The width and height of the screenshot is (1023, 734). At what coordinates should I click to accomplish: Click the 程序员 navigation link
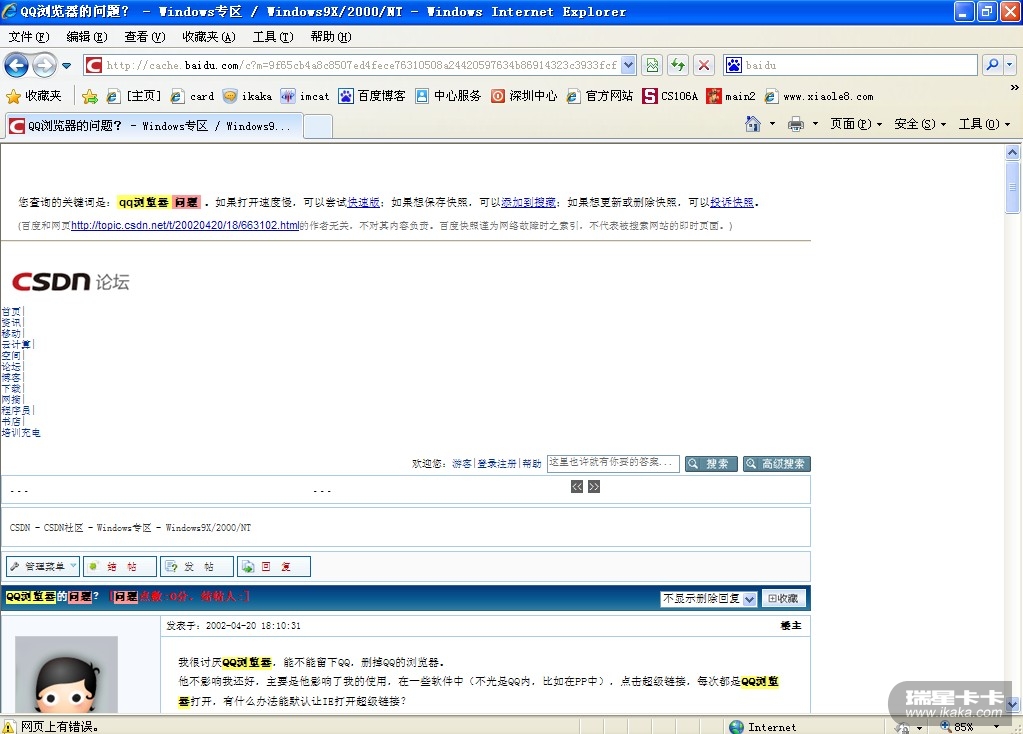click(16, 410)
